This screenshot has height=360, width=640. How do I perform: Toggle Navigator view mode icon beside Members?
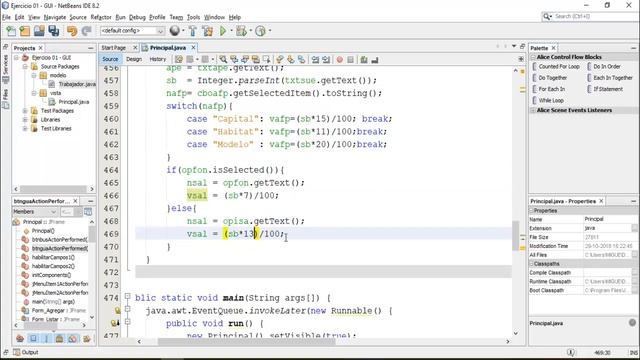pyautogui.click(x=88, y=212)
